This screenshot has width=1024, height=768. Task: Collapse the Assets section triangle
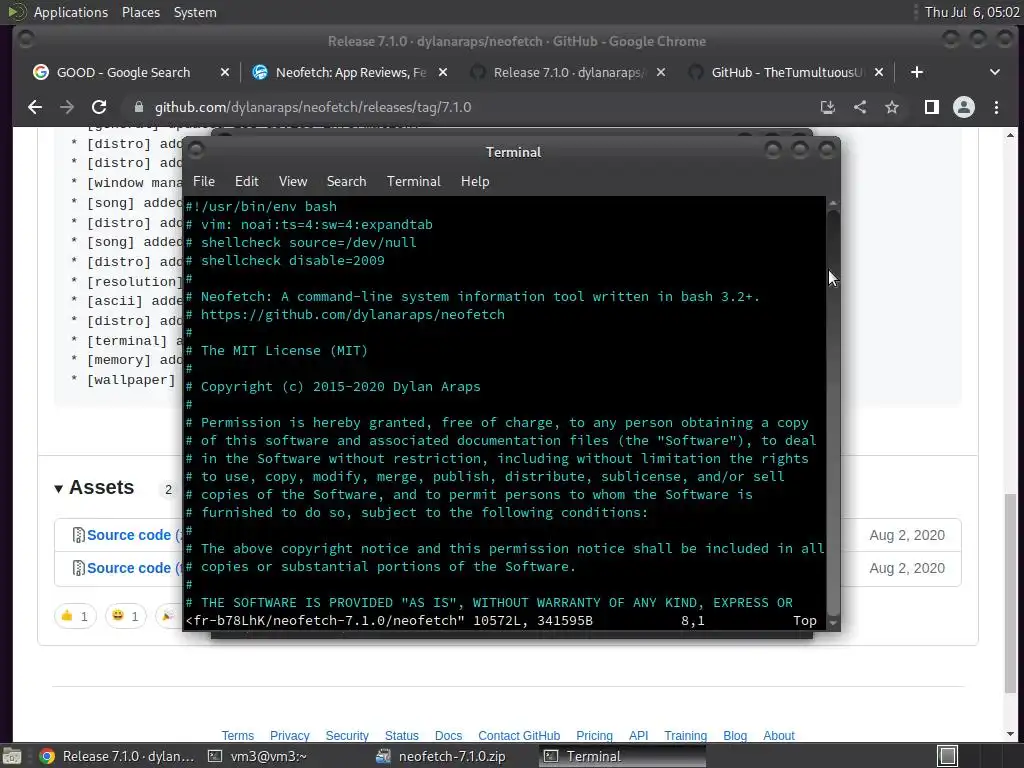58,488
